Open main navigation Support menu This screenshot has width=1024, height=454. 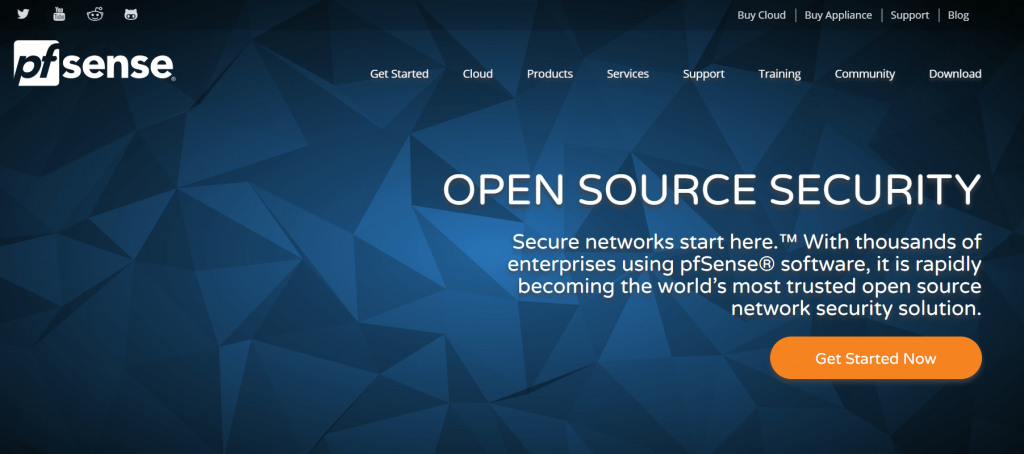tap(703, 74)
